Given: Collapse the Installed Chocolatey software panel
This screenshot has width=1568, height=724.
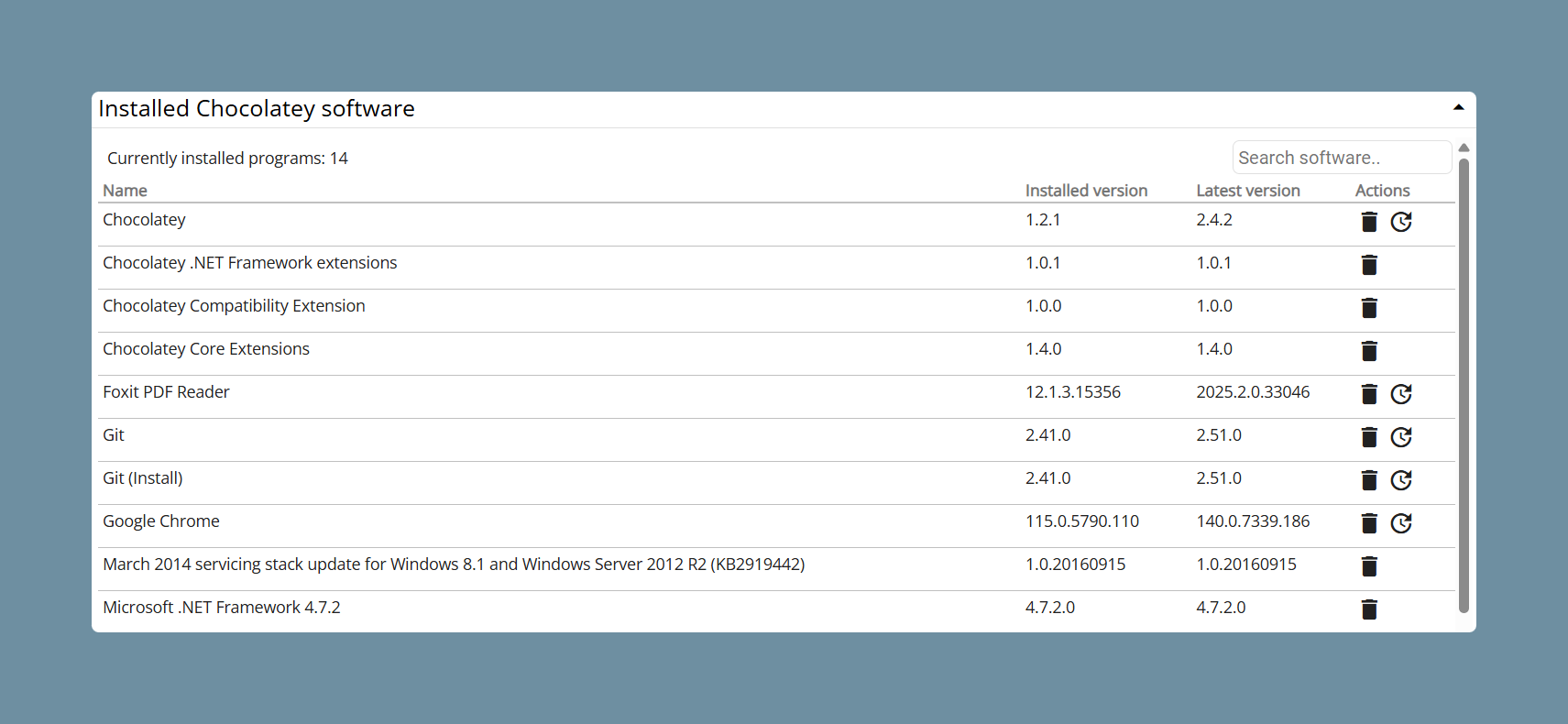Looking at the screenshot, I should coord(1458,108).
